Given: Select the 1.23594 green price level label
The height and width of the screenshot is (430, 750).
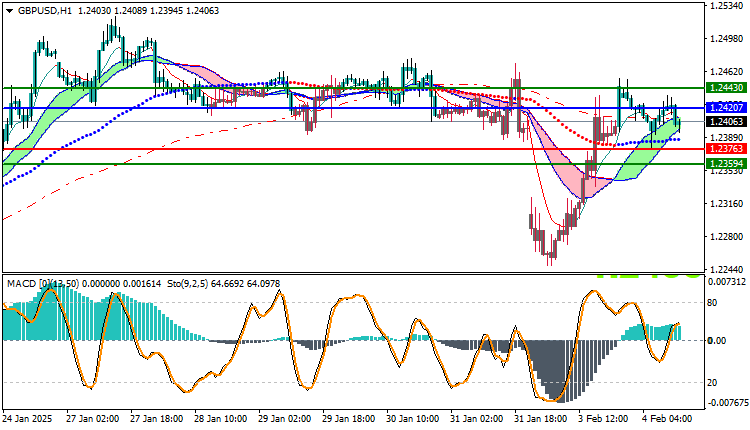Looking at the screenshot, I should 726,164.
